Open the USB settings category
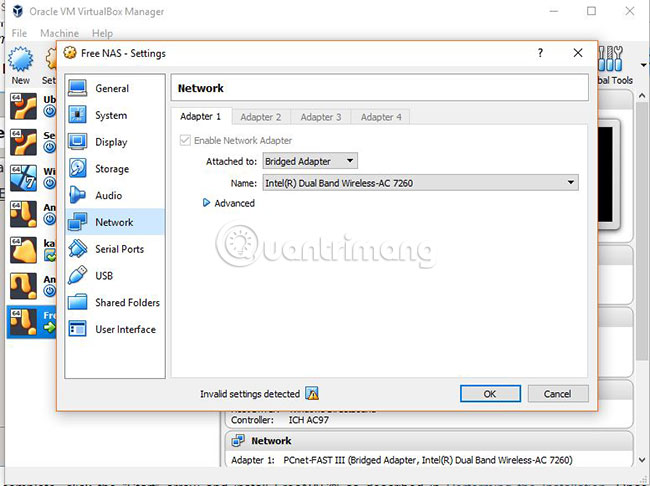 (115, 275)
